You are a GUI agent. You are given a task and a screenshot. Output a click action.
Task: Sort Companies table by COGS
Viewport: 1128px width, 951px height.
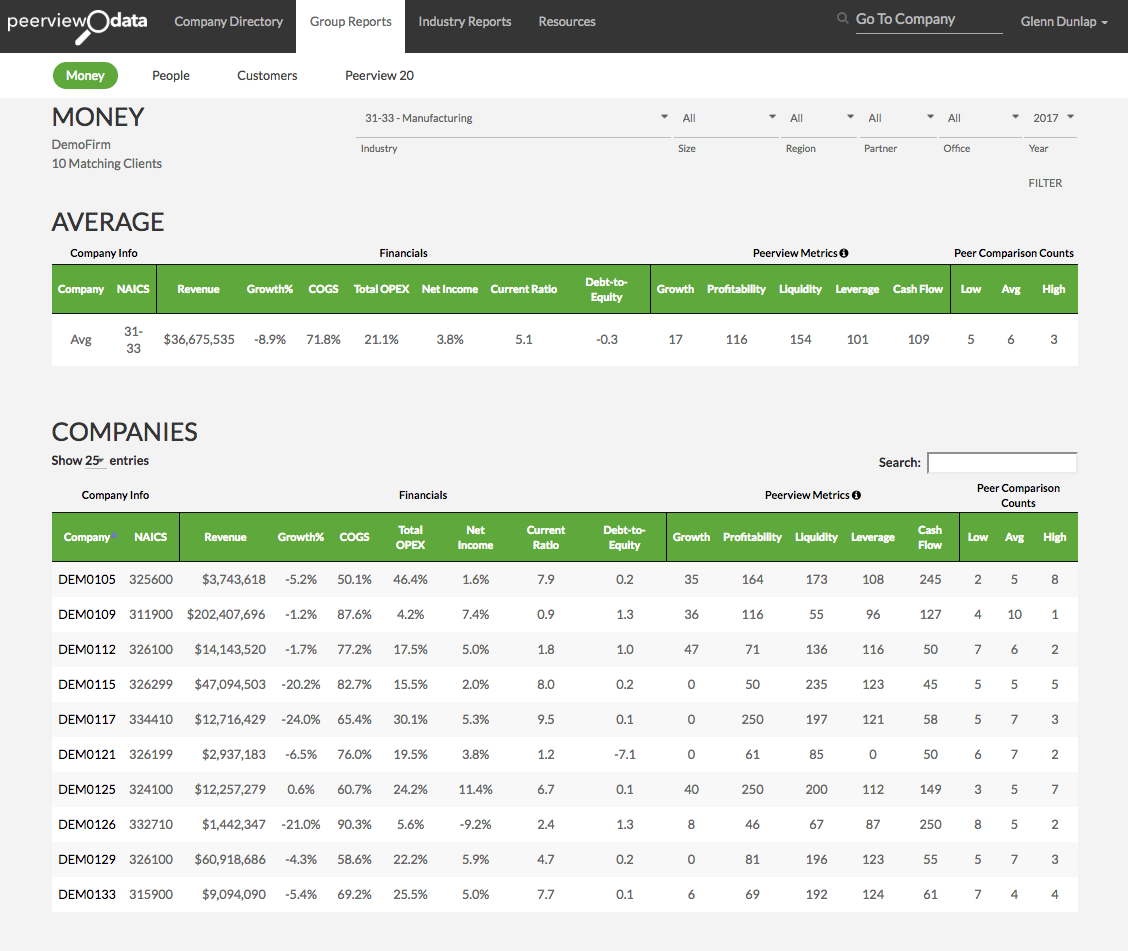tap(354, 537)
